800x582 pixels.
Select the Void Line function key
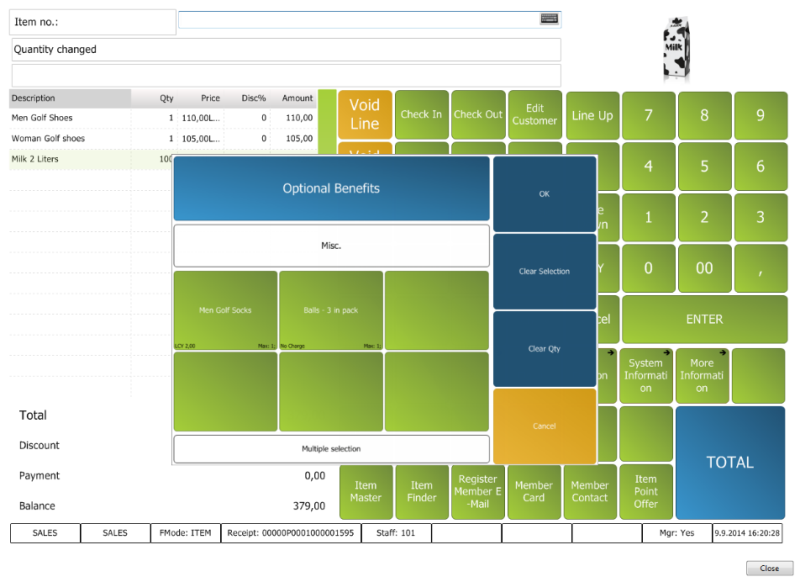(x=364, y=114)
